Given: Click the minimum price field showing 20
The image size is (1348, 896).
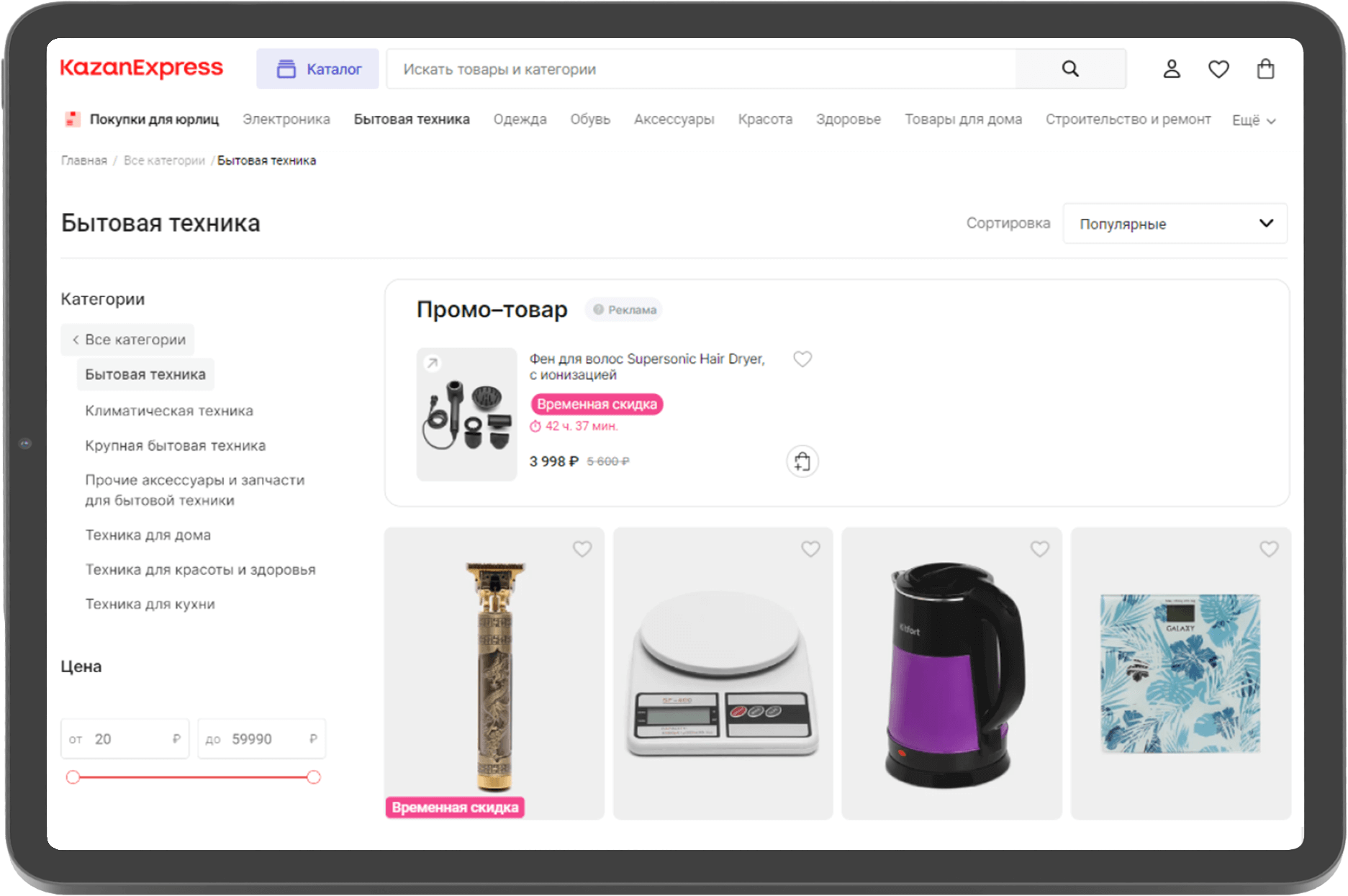Looking at the screenshot, I should tap(125, 738).
